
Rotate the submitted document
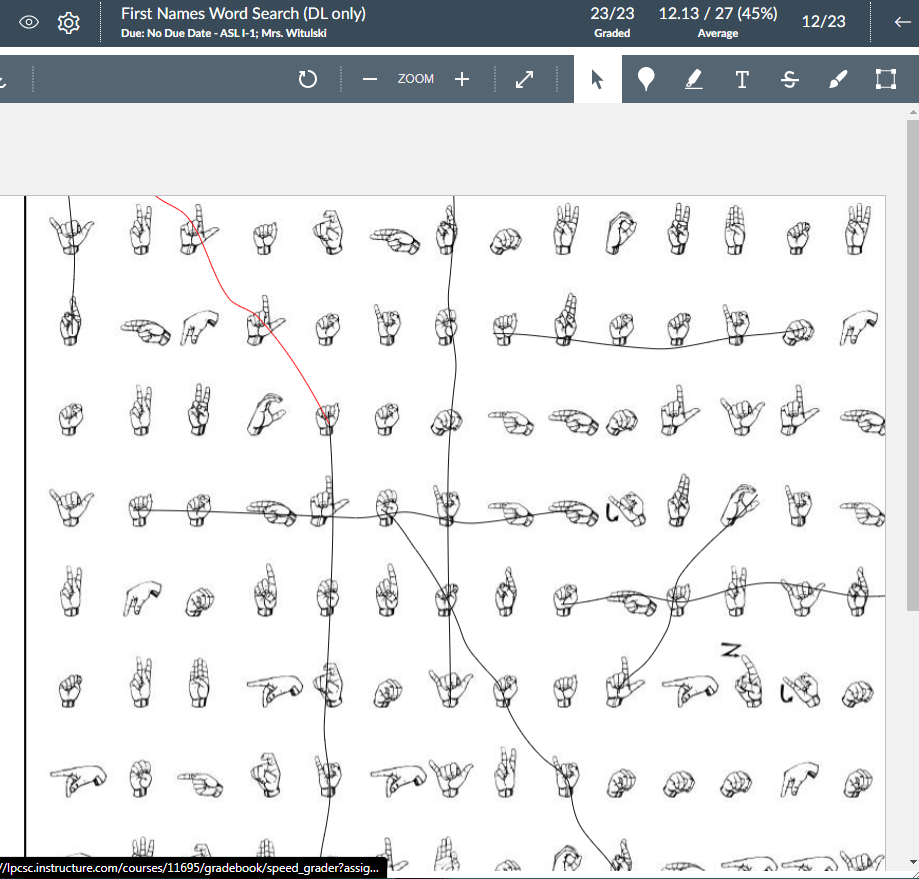pyautogui.click(x=307, y=78)
